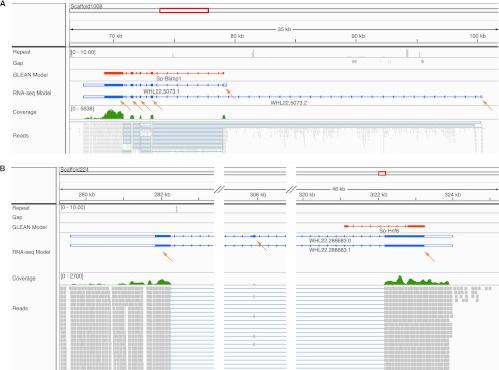
Task: Select the WHL22.5073.1 RNA-seq transcript
Action: (155, 85)
